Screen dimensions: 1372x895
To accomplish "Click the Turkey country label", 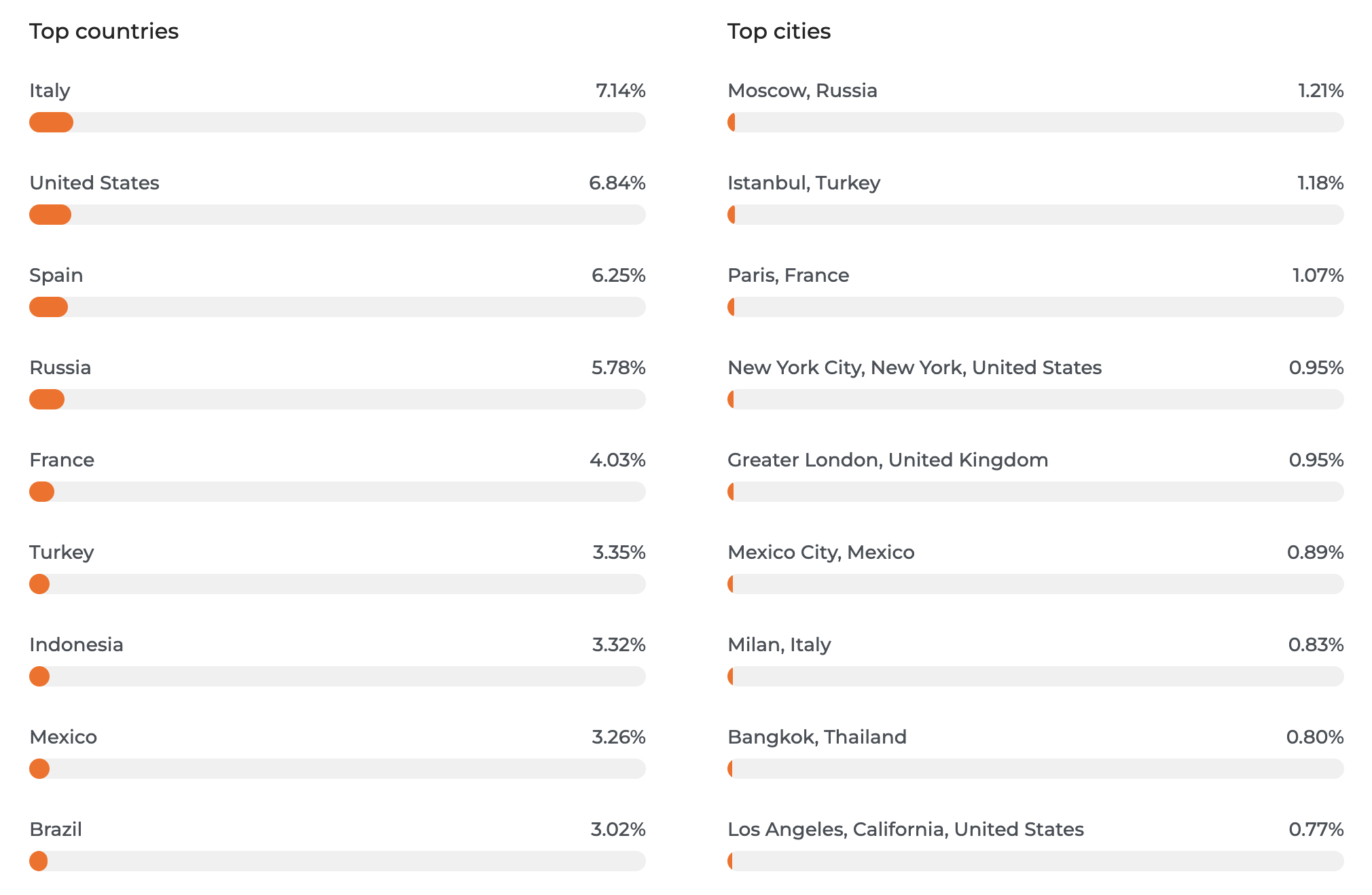I will (62, 552).
